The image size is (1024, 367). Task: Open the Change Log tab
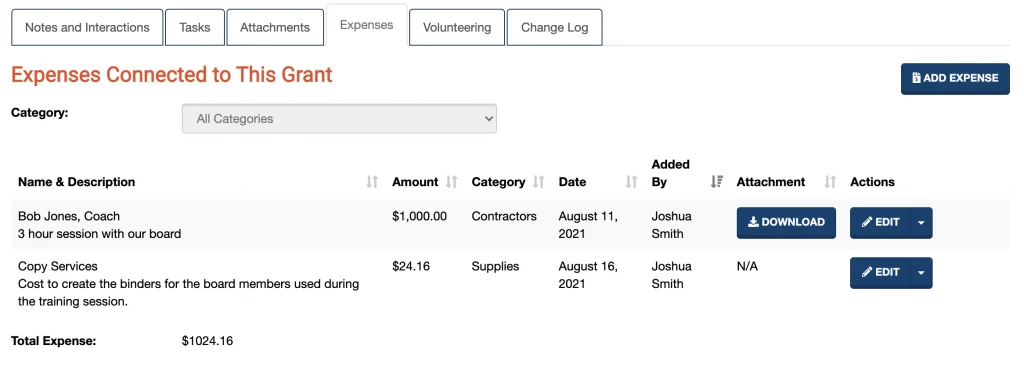(554, 27)
